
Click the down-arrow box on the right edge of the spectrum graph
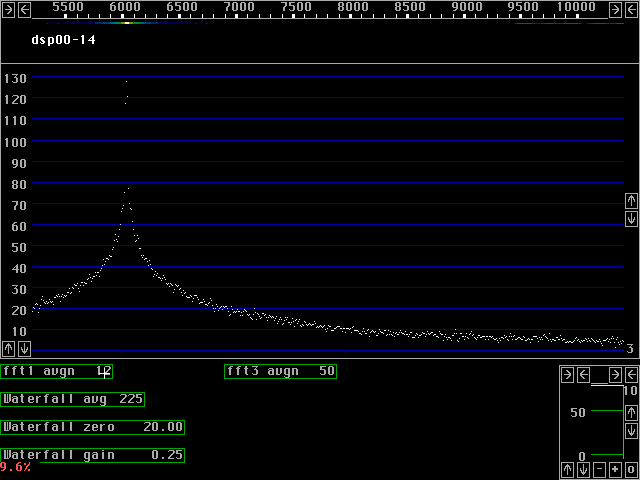[x=631, y=218]
